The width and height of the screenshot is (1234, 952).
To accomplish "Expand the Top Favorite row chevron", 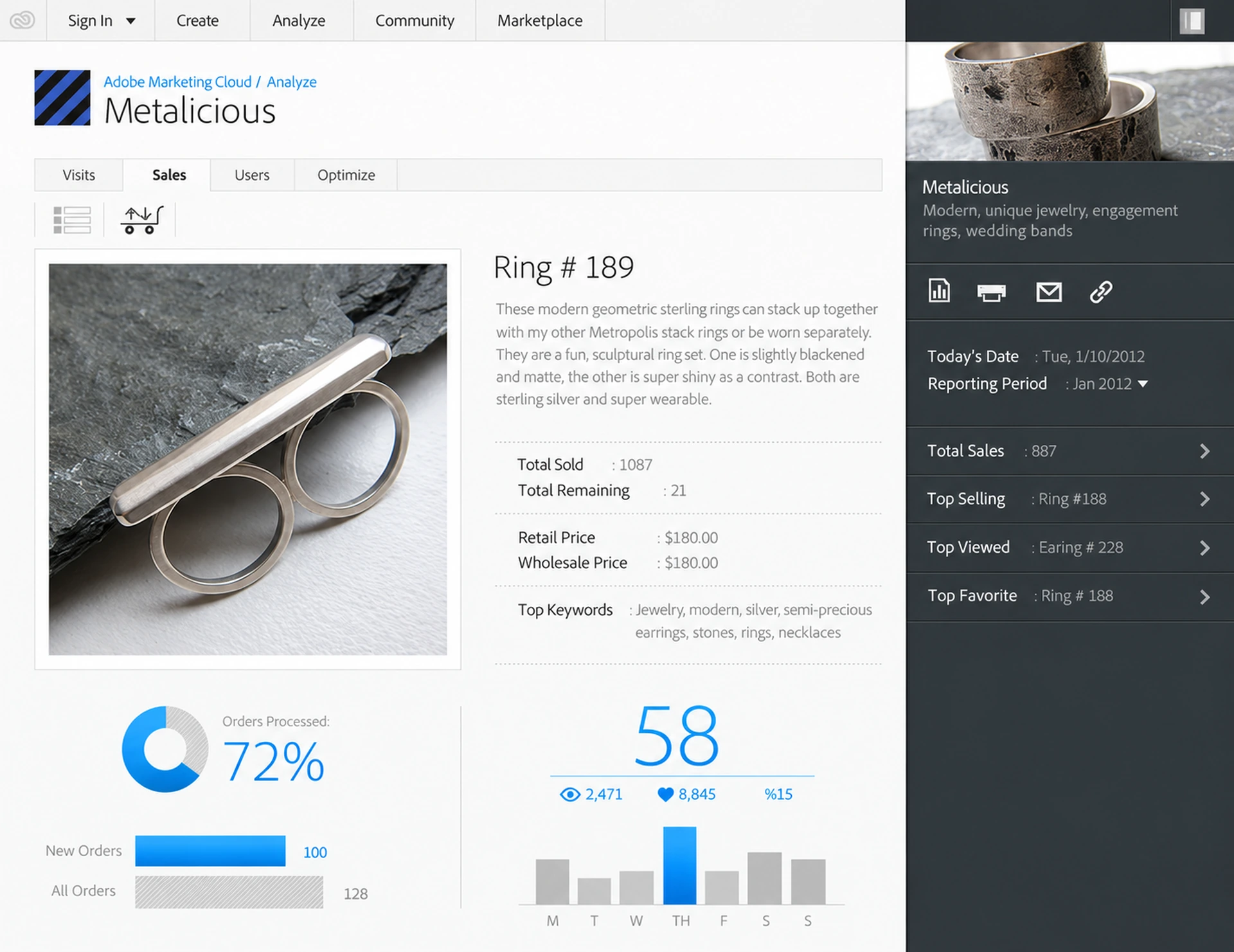I will pyautogui.click(x=1204, y=597).
